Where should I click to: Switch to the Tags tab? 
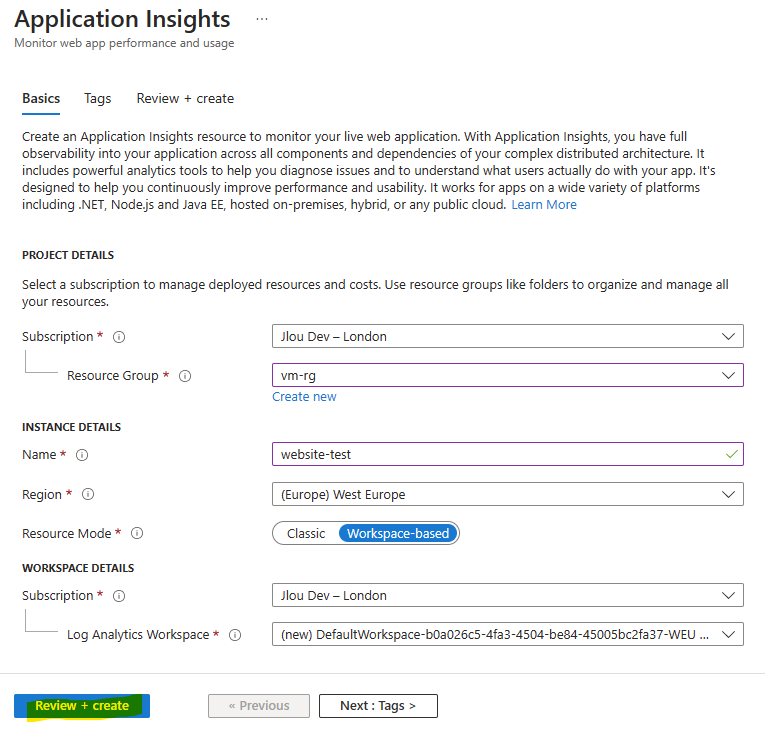(98, 99)
